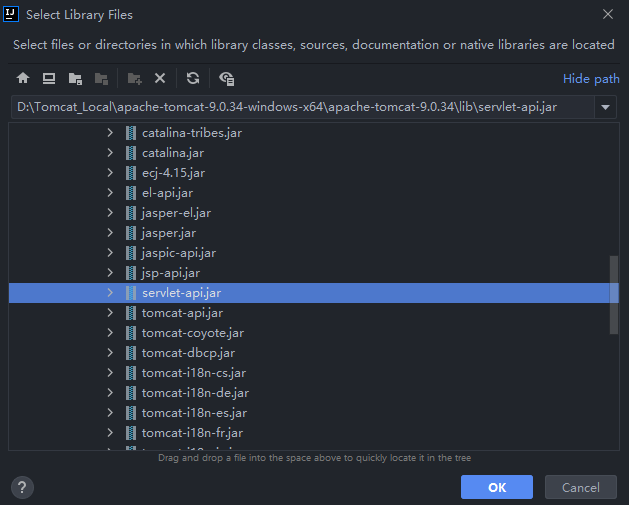
Task: Confirm selection with OK
Action: (x=497, y=487)
